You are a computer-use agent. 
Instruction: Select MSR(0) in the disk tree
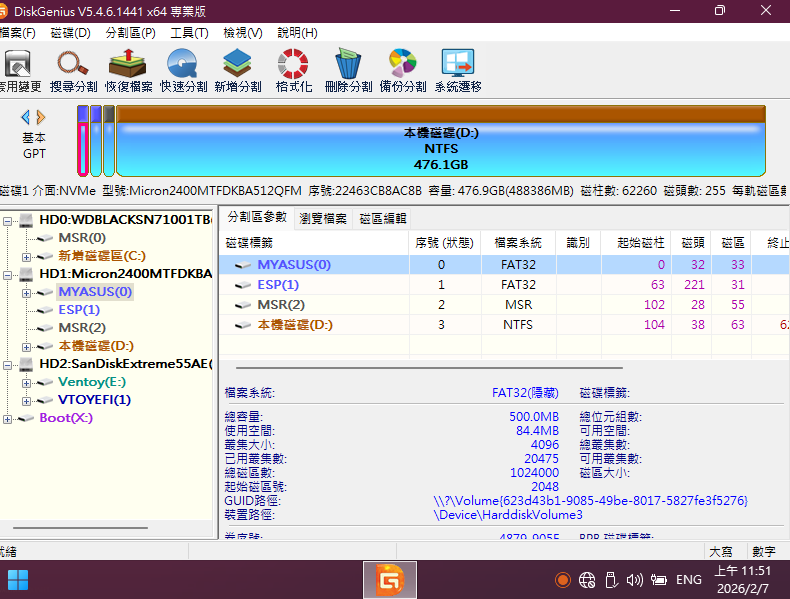[x=82, y=238]
